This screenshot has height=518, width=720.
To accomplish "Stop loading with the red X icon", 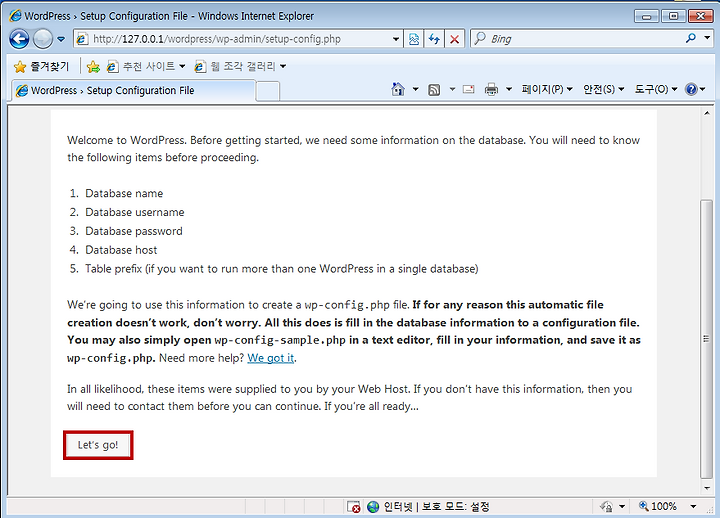I will [x=455, y=39].
